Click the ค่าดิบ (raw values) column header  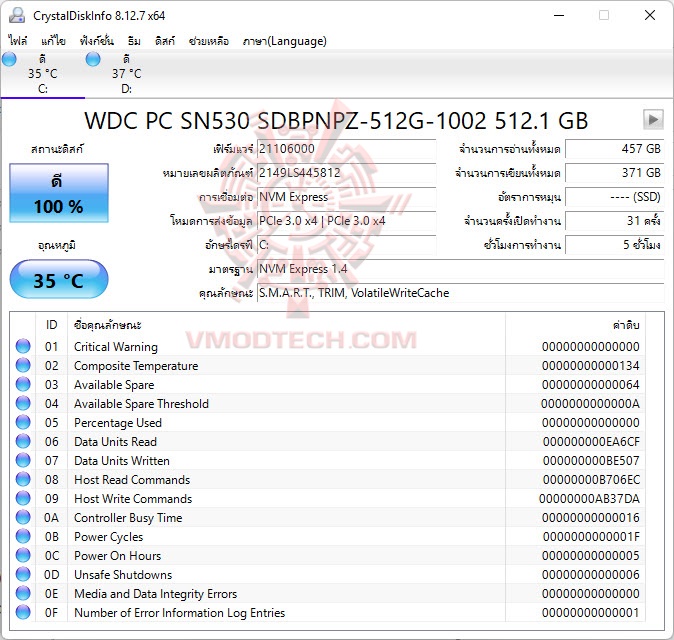(575, 325)
